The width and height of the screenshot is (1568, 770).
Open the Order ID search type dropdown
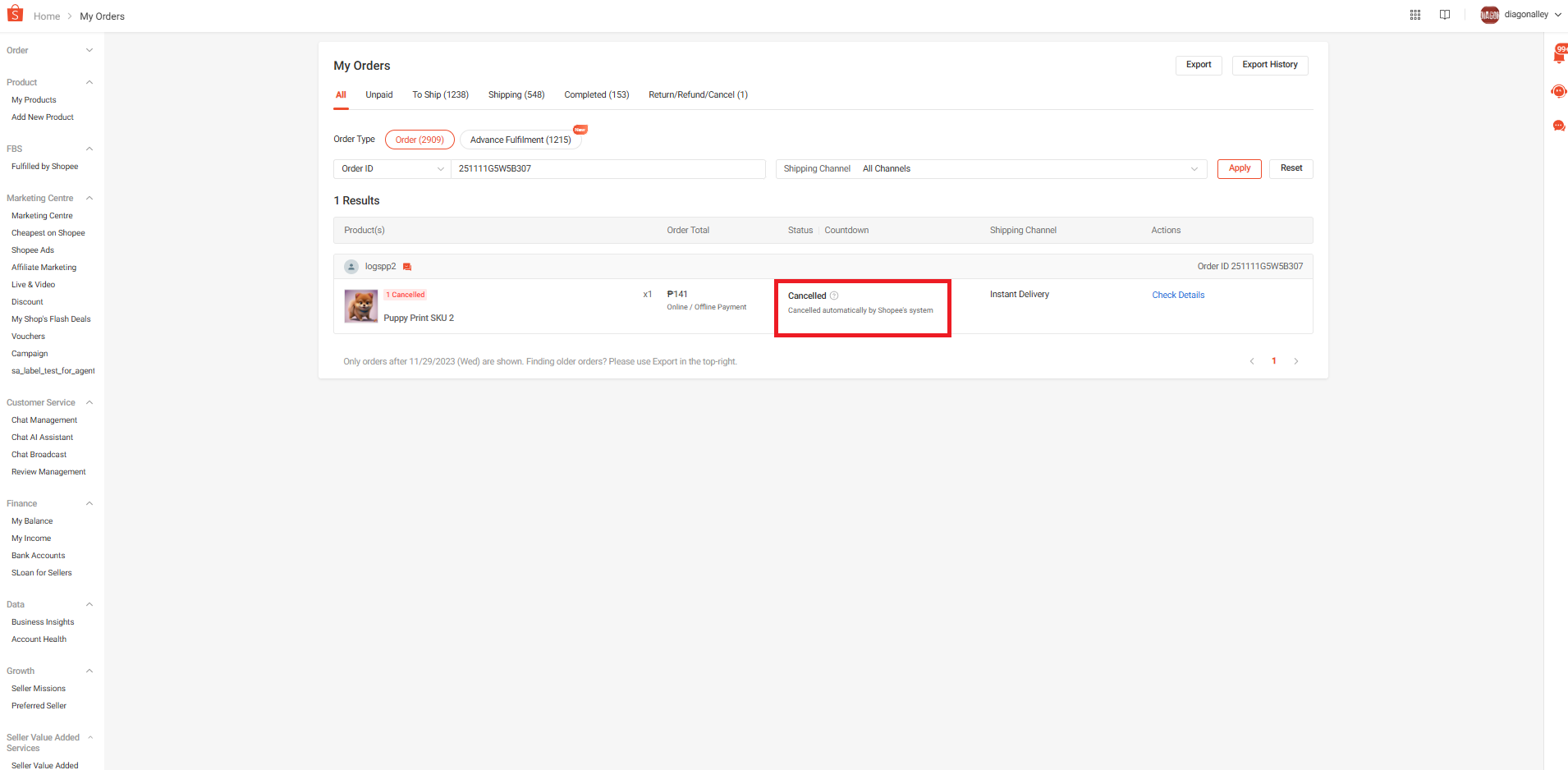(392, 169)
